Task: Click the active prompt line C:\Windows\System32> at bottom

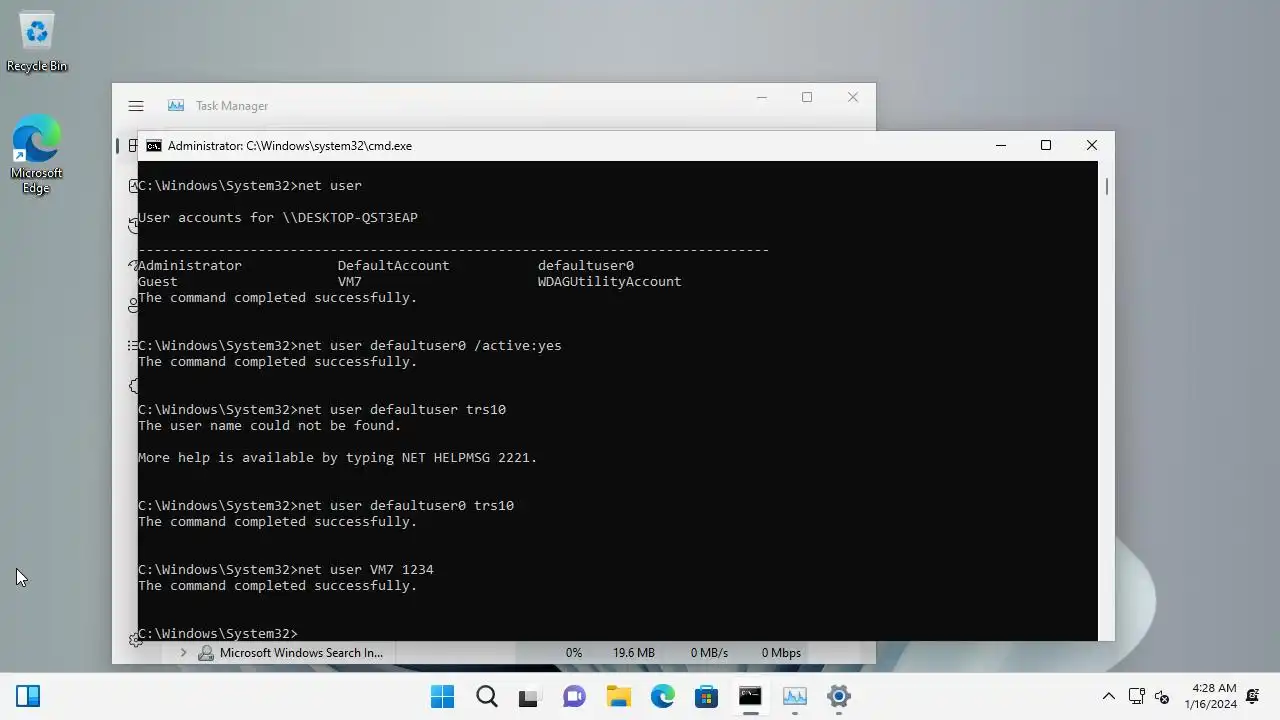Action: (218, 633)
